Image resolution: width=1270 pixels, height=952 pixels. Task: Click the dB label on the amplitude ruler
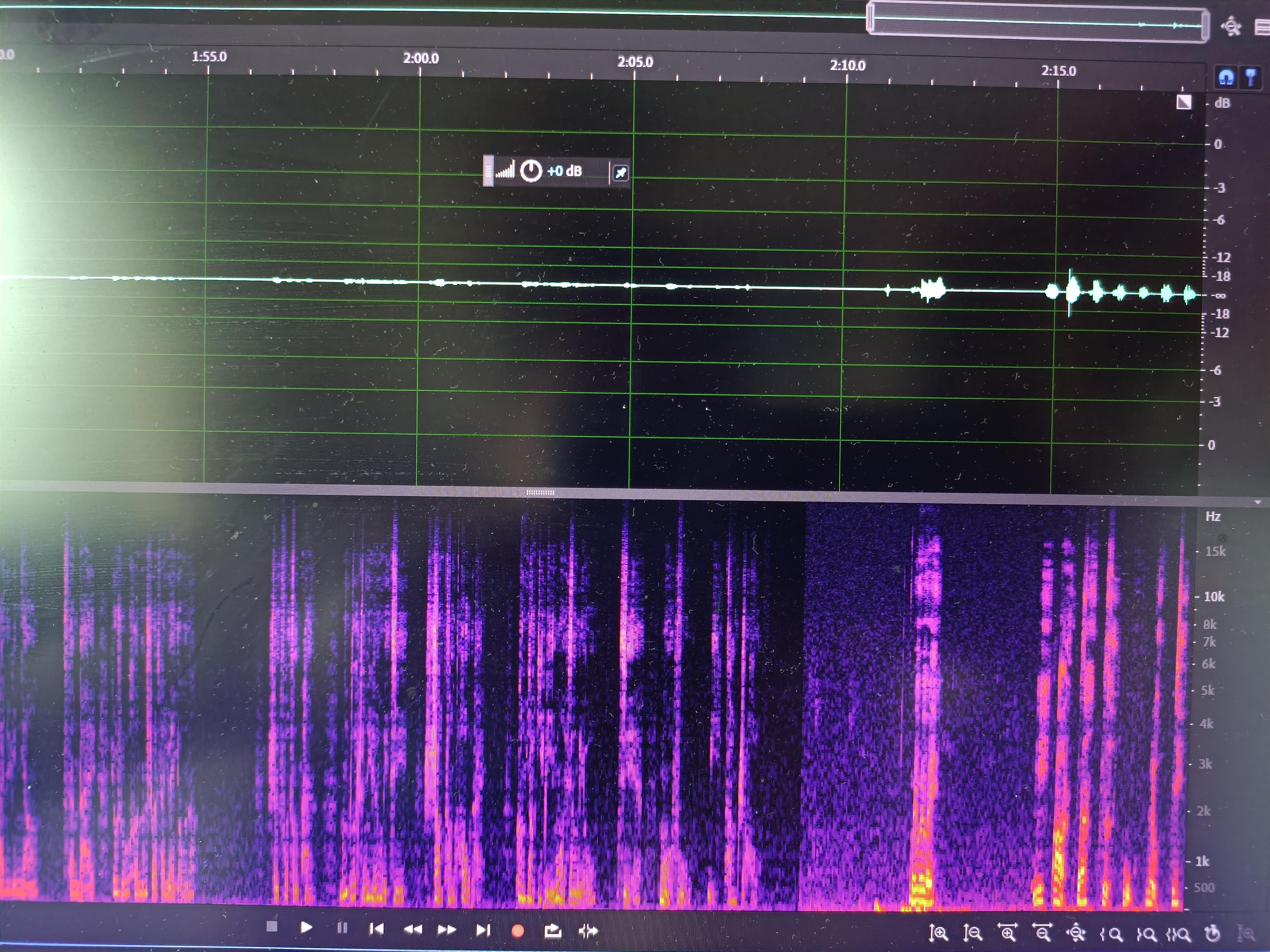click(x=1222, y=103)
